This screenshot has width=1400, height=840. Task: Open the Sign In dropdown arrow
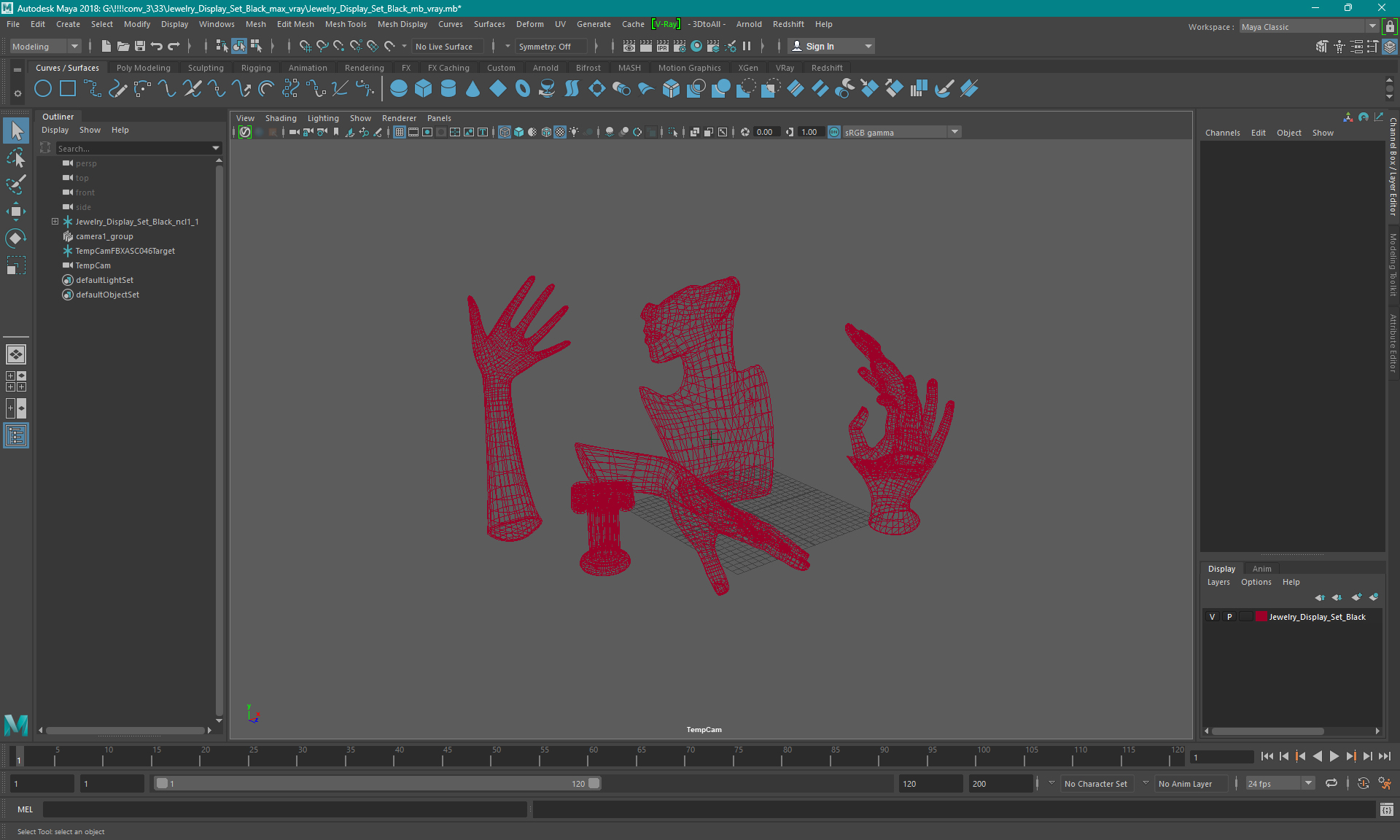(868, 46)
